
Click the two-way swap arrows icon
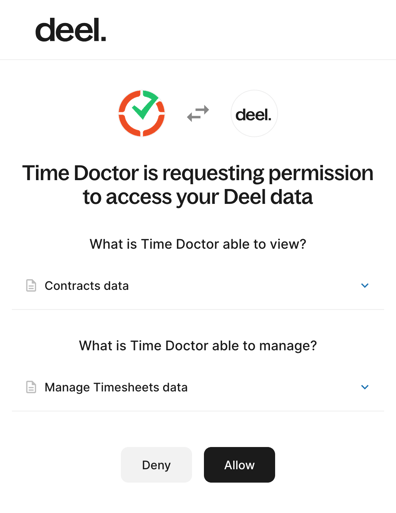pyautogui.click(x=198, y=113)
